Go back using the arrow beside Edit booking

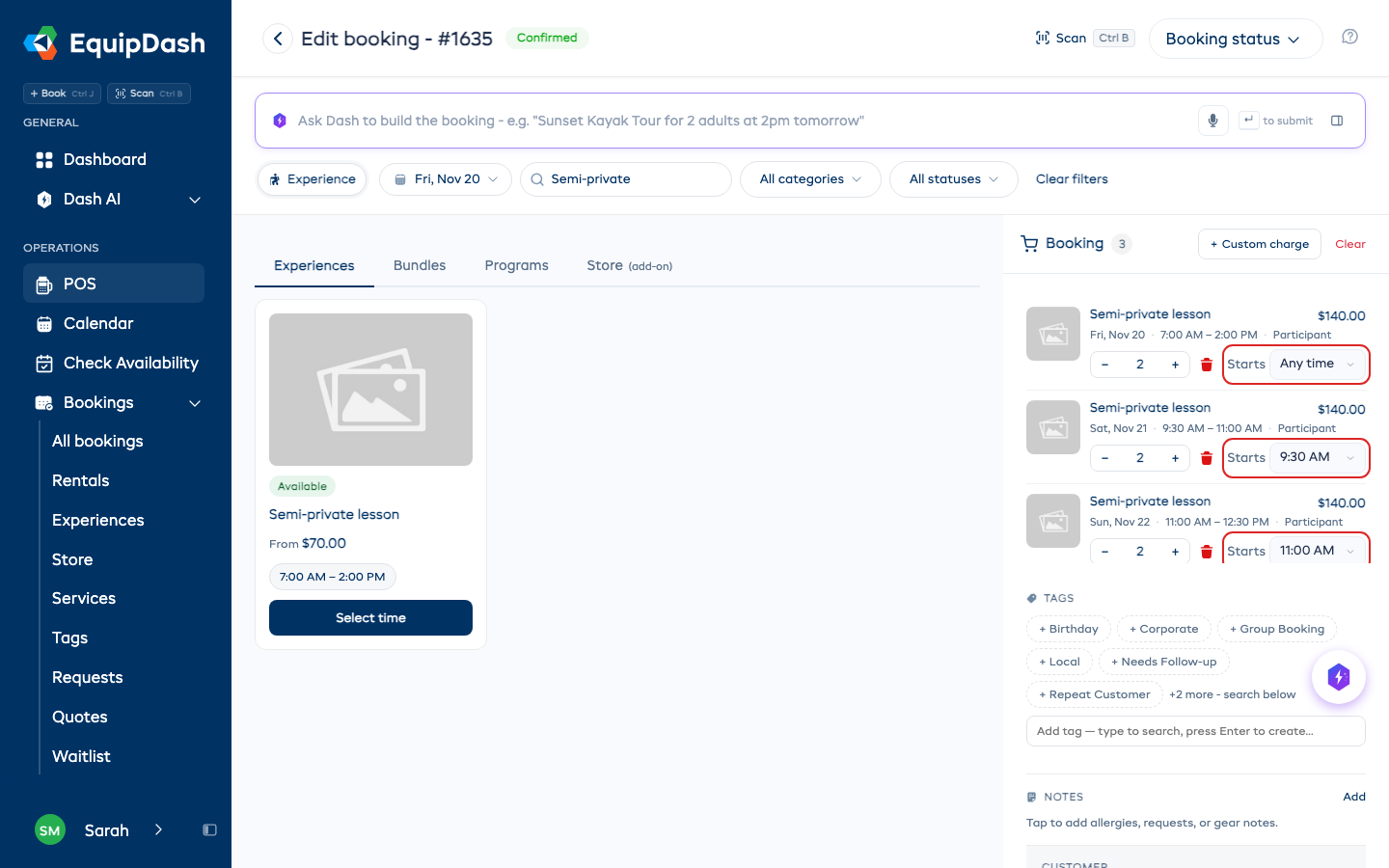278,39
